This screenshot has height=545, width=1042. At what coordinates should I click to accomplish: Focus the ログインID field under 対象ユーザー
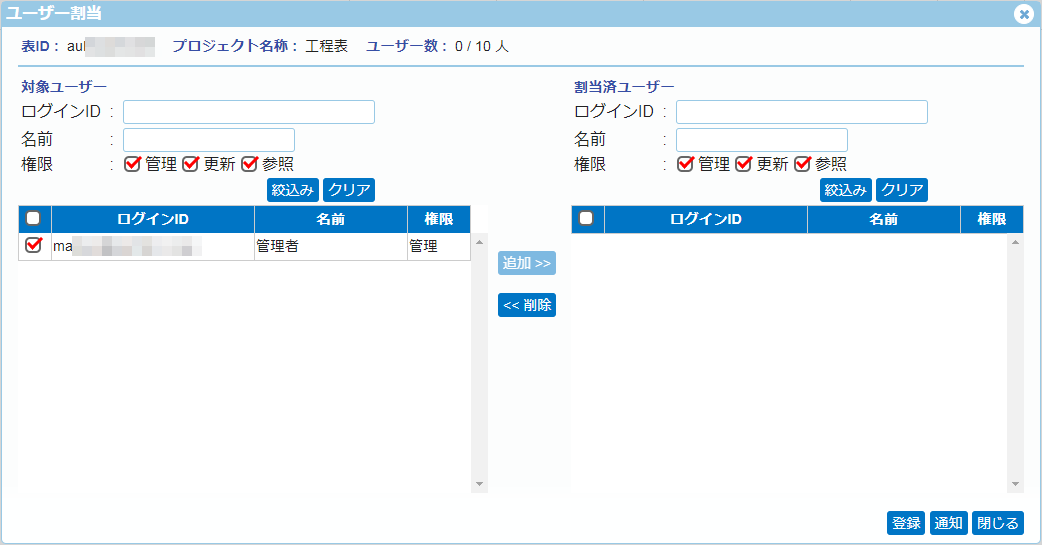[248, 111]
